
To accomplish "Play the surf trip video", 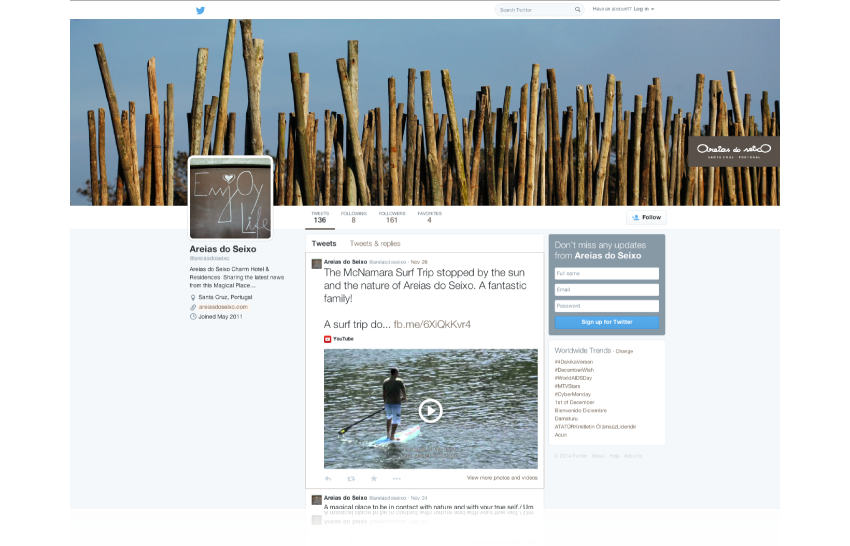I will point(430,410).
